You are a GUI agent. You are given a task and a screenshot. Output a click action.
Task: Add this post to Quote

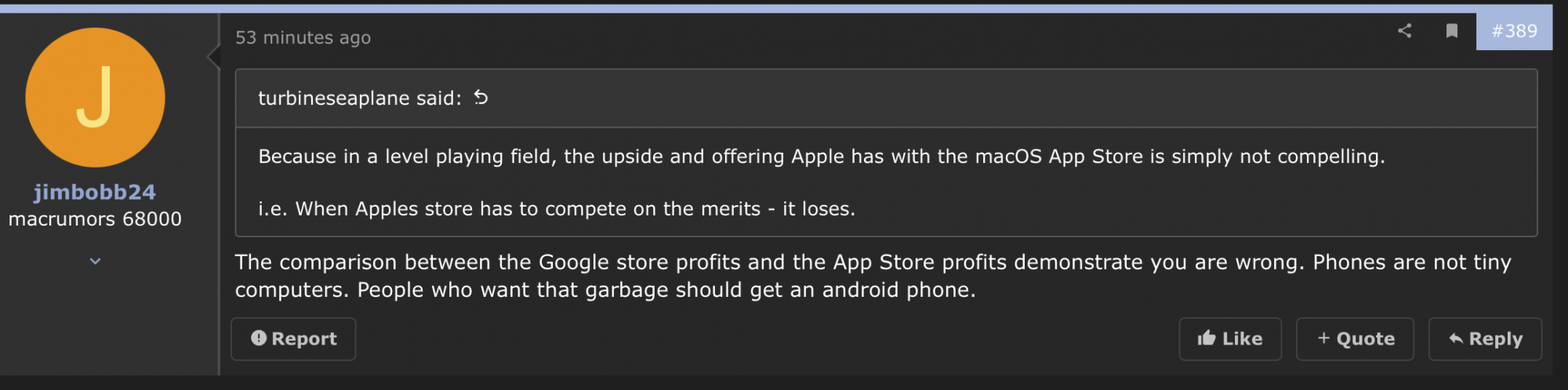pos(1355,338)
